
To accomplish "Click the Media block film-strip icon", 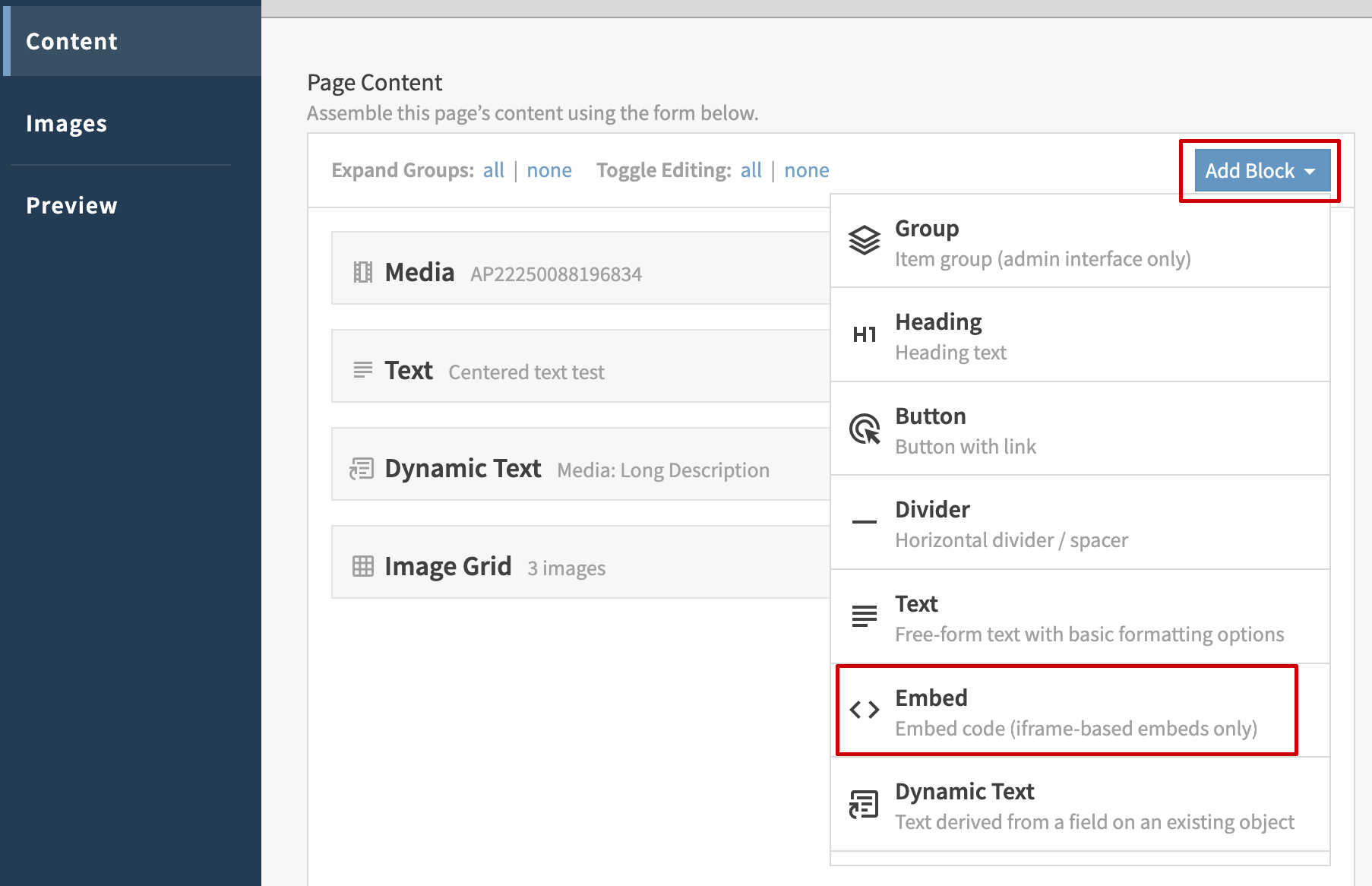I will pos(363,271).
